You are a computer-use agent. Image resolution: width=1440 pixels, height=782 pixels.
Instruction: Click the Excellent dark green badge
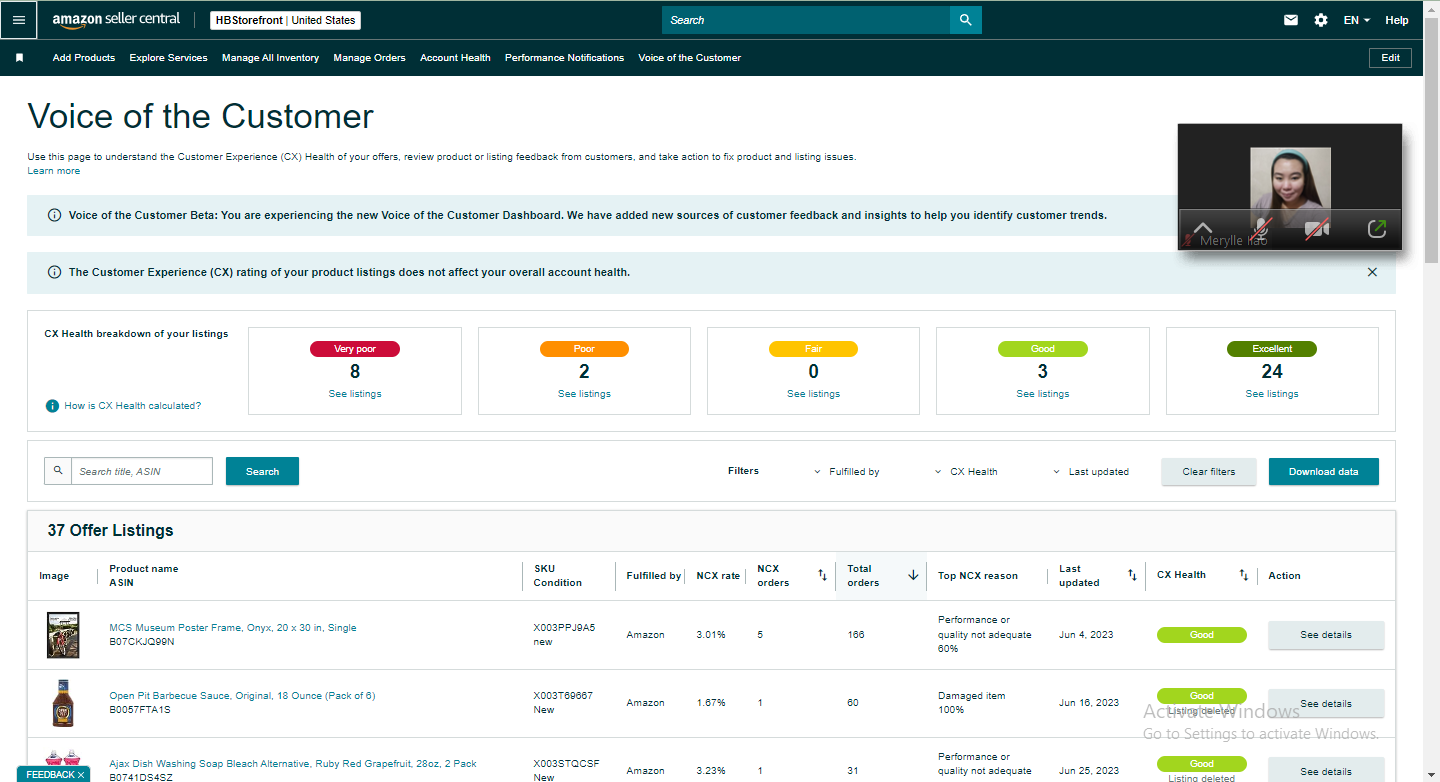[x=1272, y=349]
